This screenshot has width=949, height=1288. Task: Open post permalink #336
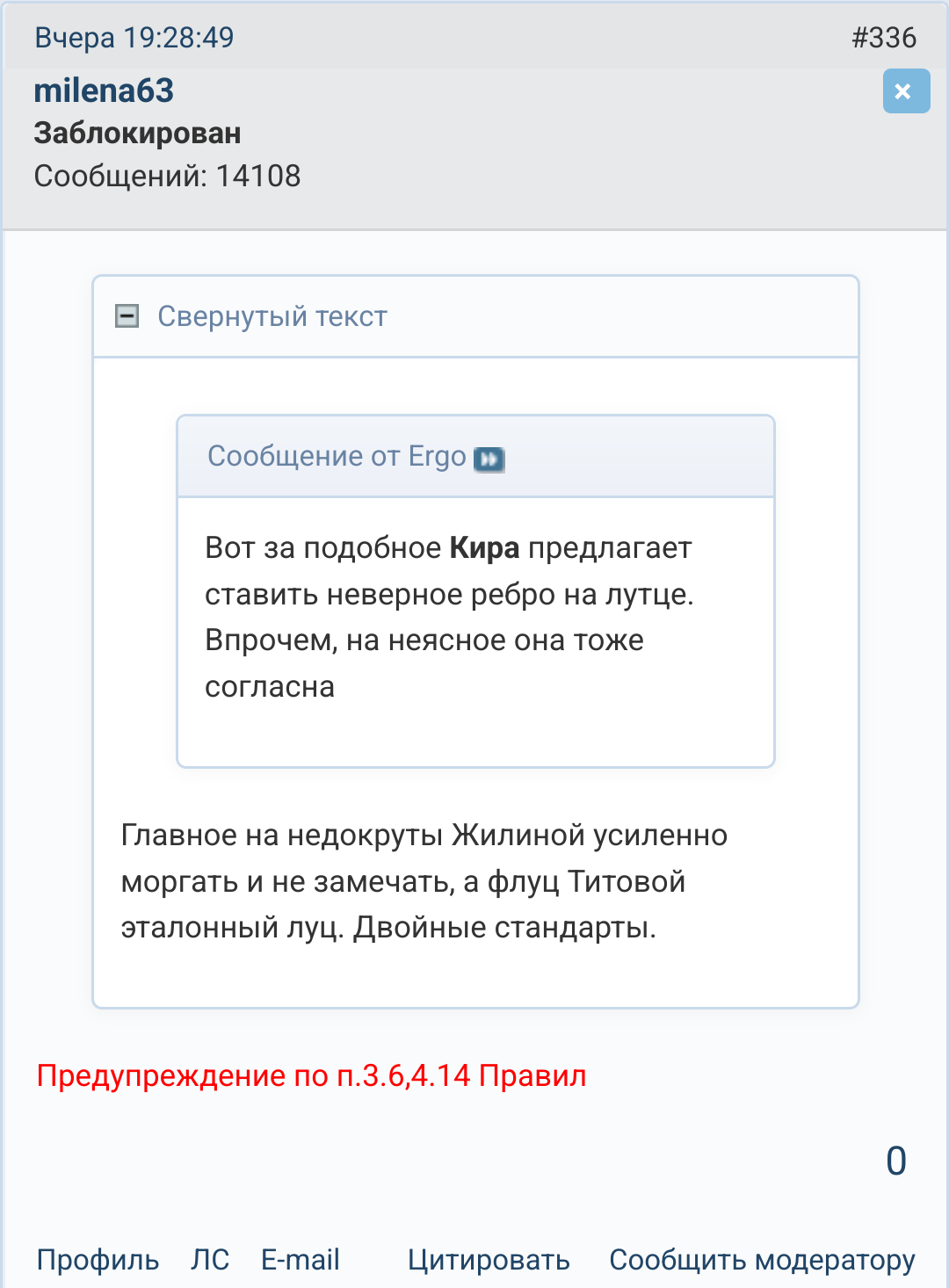coord(883,38)
